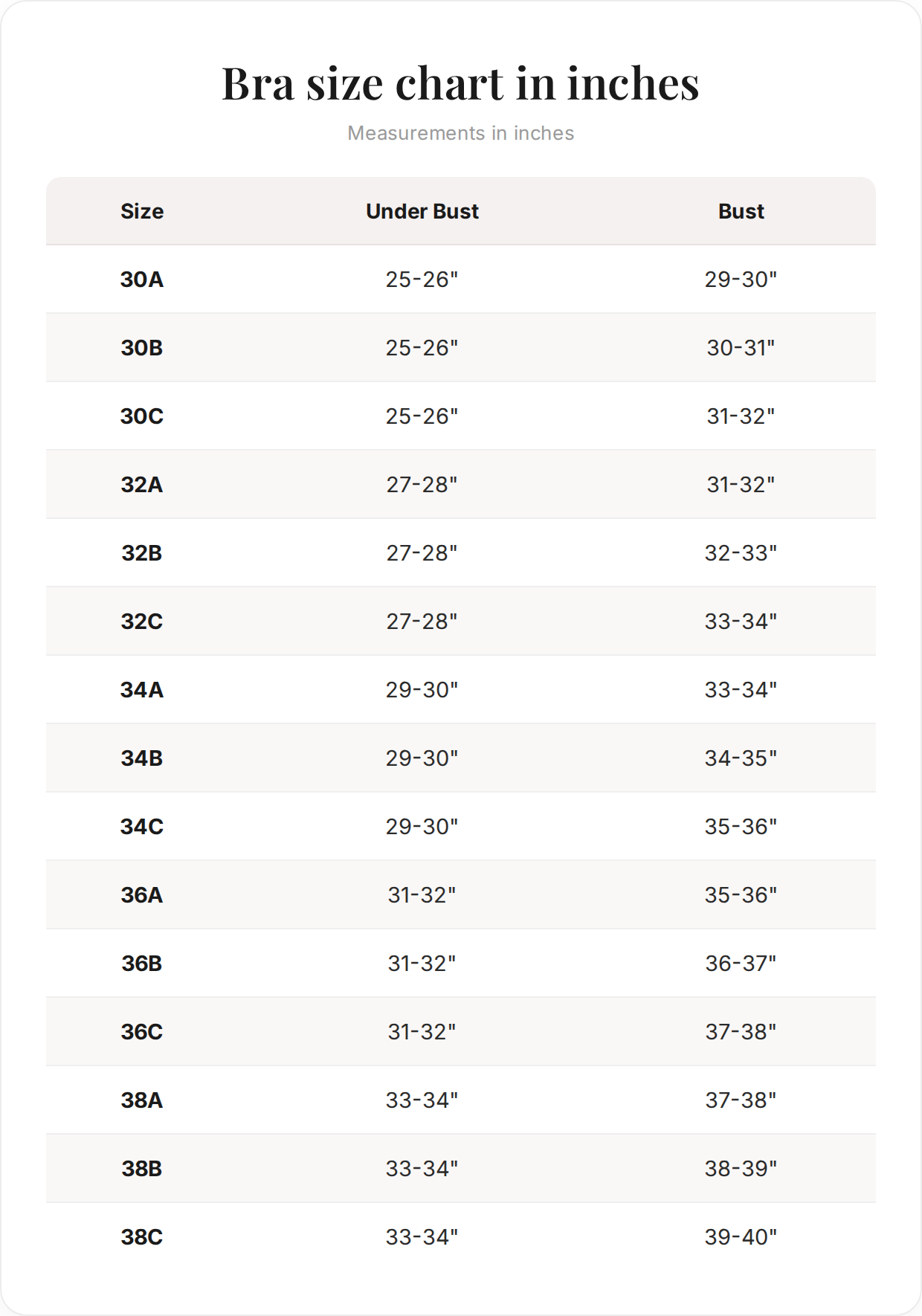The width and height of the screenshot is (922, 1316).
Task: Click the 34C bust value 35-36"
Action: coord(741,827)
